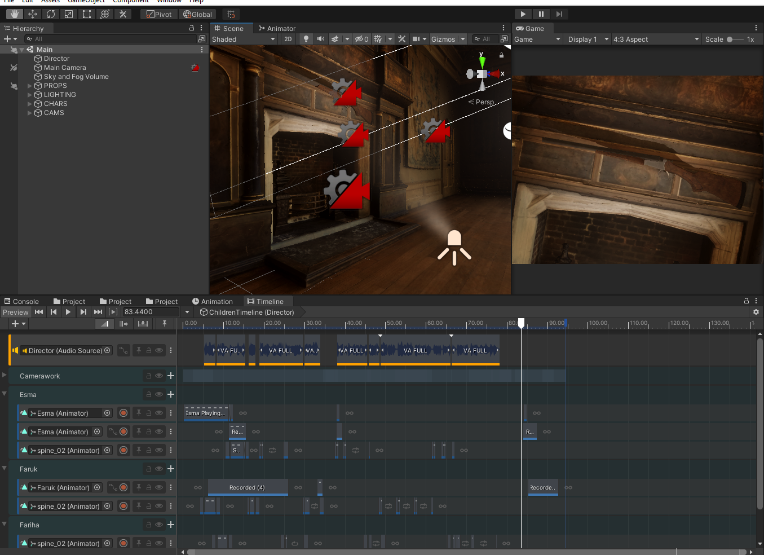Toggle Timeline Preview mode

coord(16,312)
